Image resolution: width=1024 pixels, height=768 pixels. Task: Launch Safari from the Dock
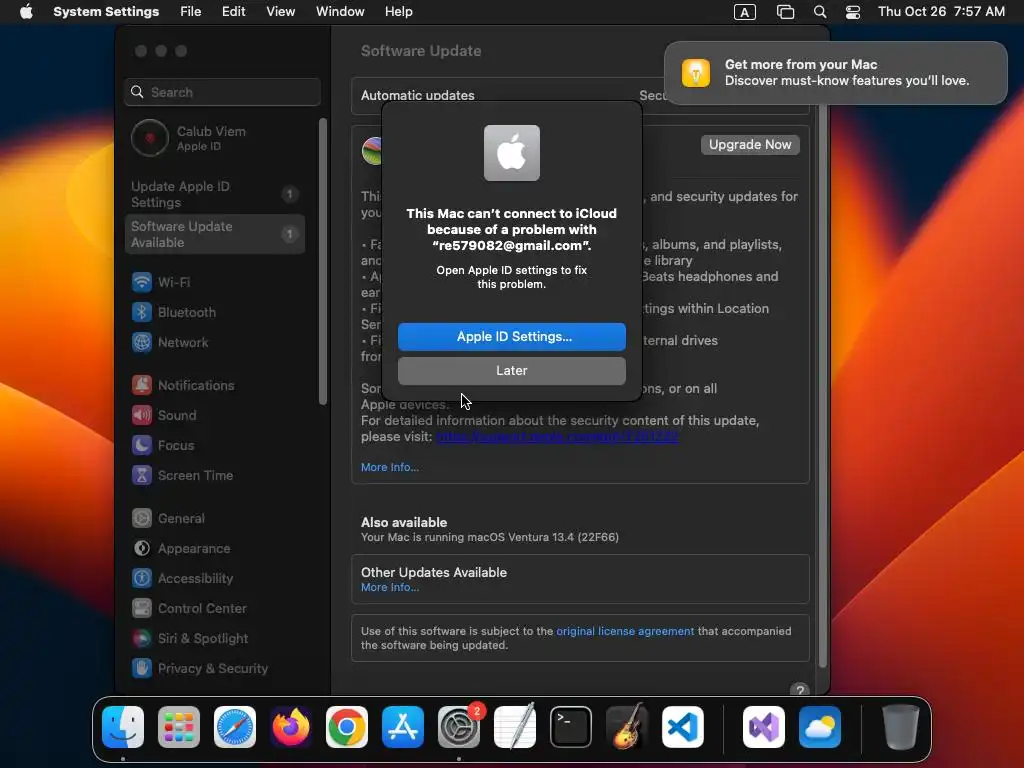pos(235,727)
